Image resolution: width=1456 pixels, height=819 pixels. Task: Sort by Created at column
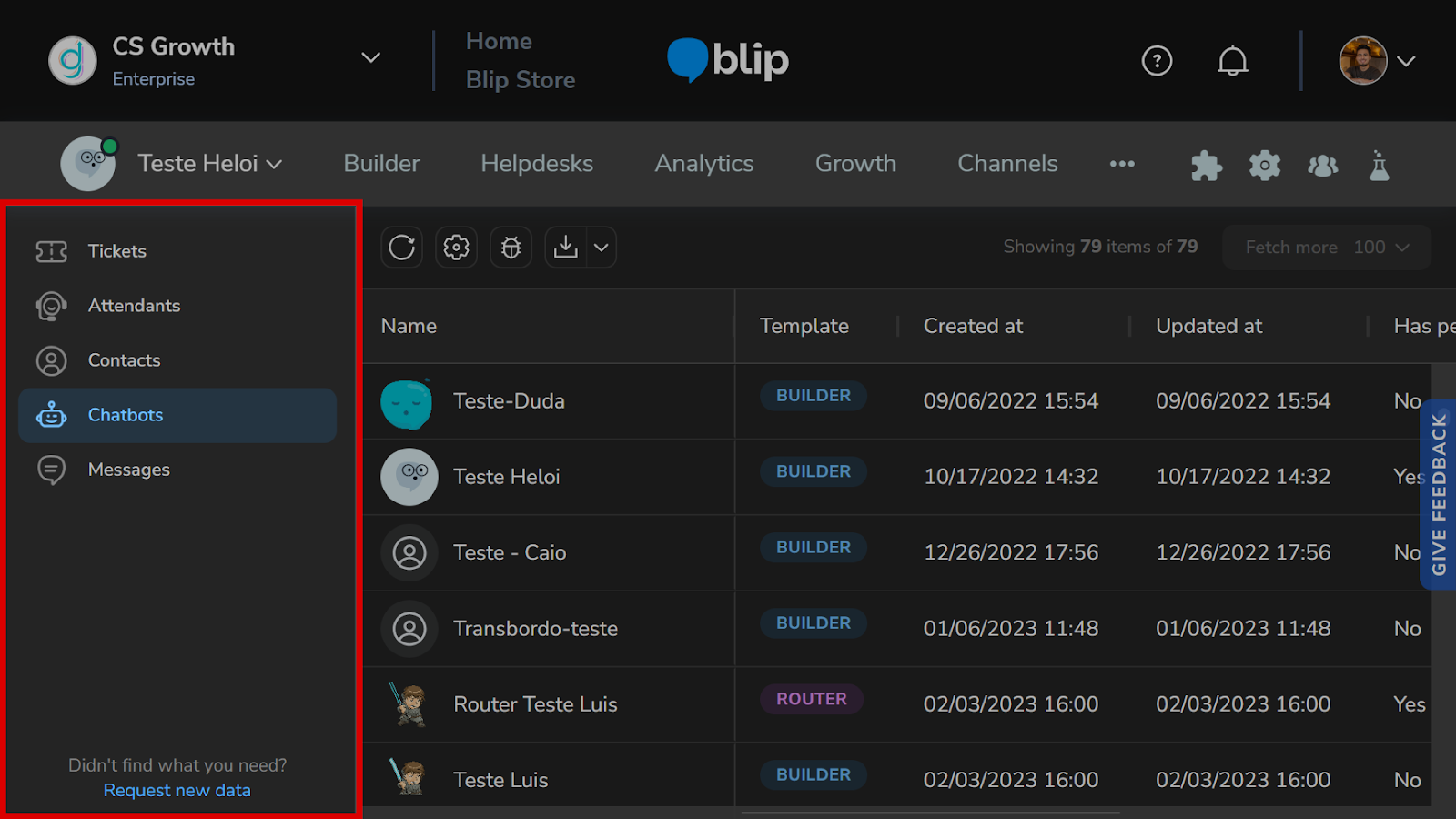[x=973, y=326]
